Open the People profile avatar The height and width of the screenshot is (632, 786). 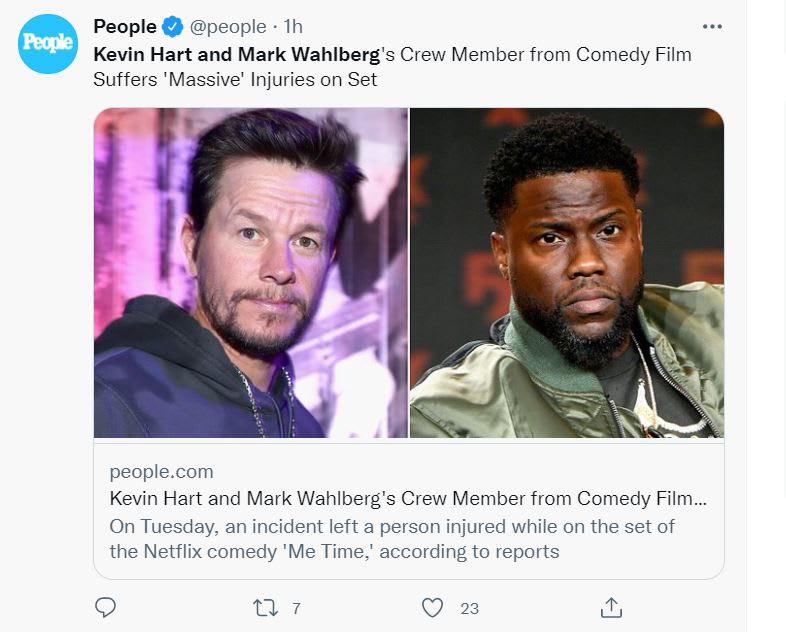coord(47,43)
